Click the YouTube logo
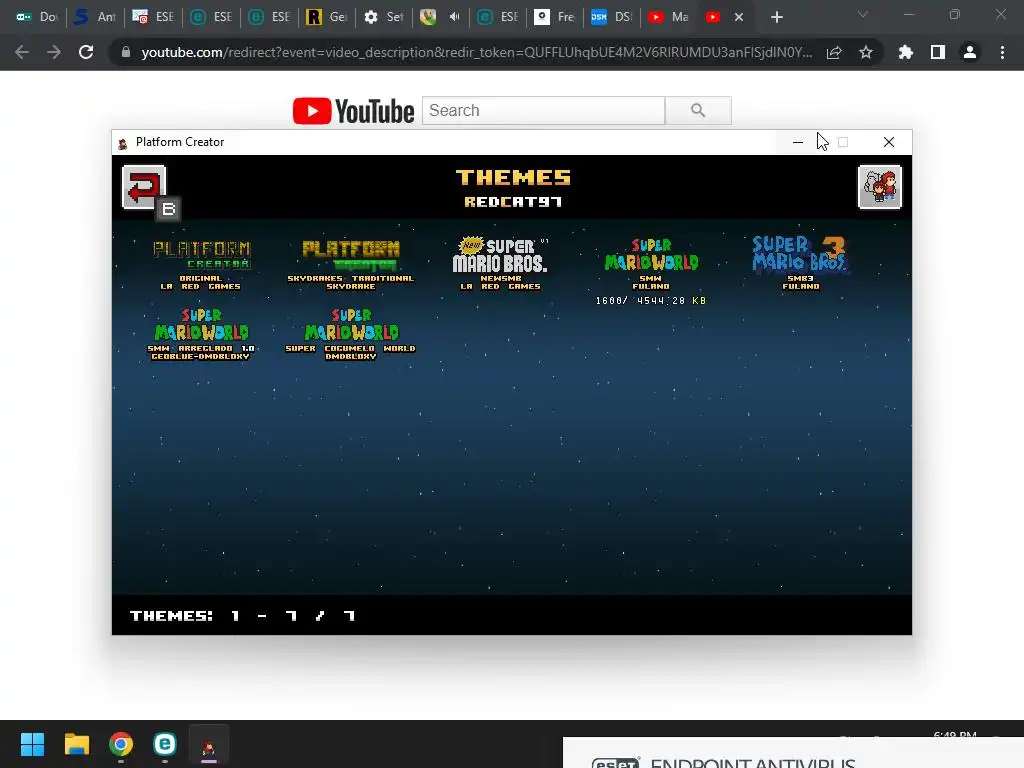The height and width of the screenshot is (768, 1024). tap(353, 111)
